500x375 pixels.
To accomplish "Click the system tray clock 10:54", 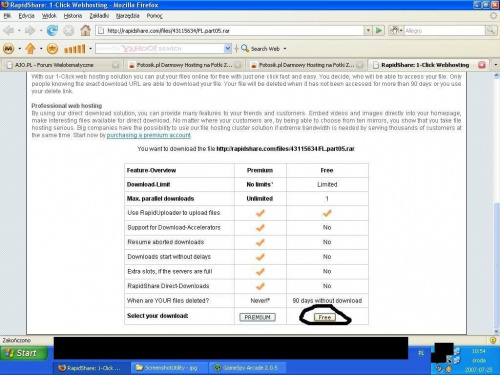I will (479, 351).
